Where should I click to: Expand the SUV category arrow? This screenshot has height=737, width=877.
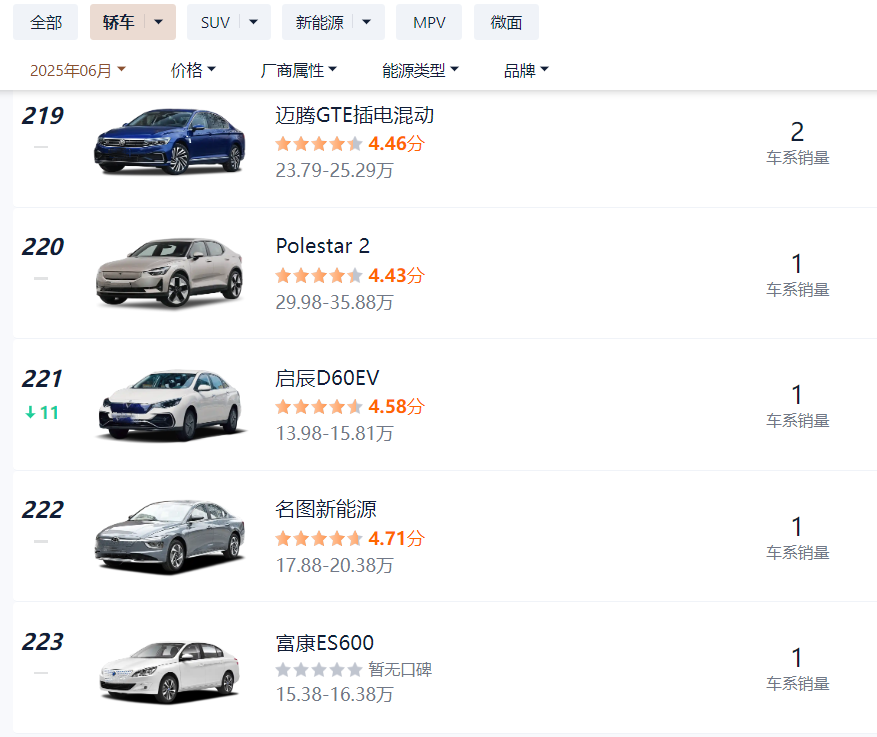click(x=253, y=22)
